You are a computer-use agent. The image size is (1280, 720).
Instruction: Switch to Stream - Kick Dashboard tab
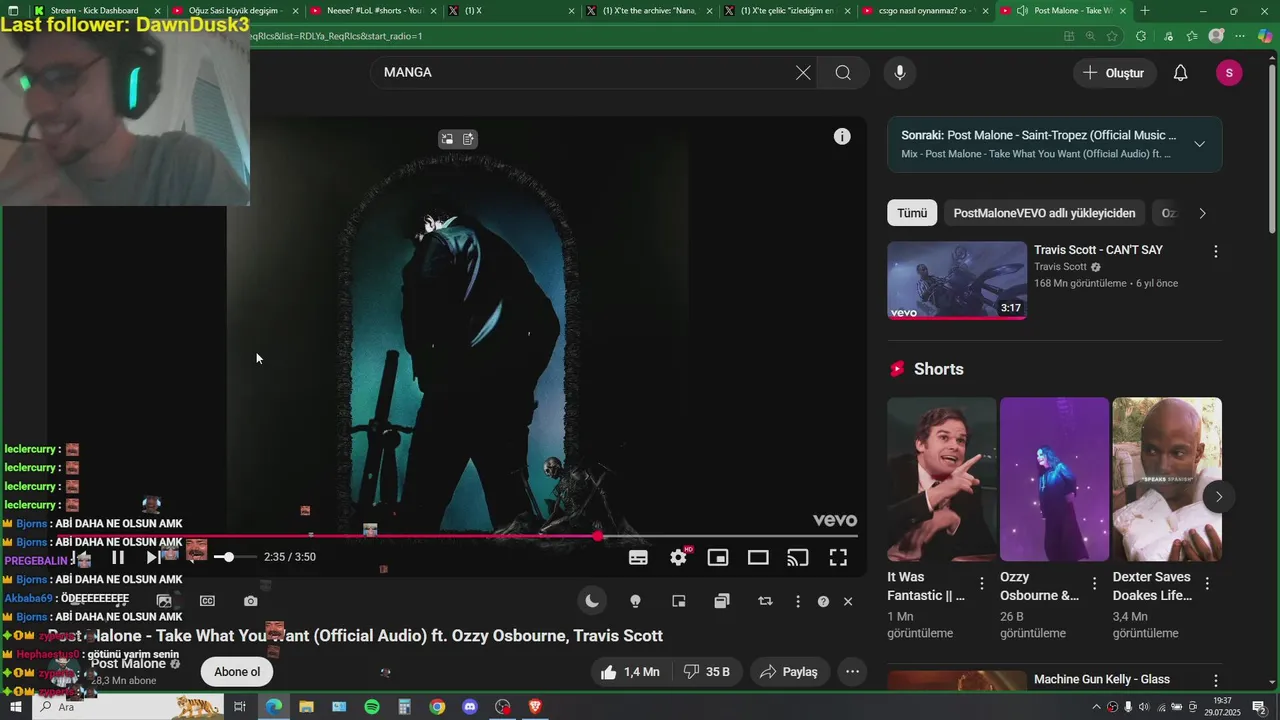[x=95, y=11]
